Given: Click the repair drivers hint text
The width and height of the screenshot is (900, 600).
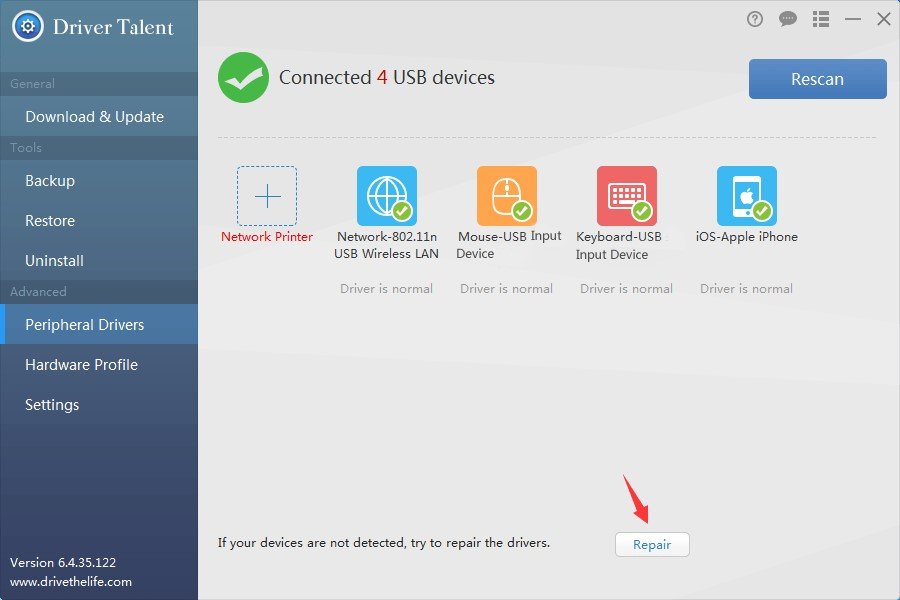Looking at the screenshot, I should (383, 543).
